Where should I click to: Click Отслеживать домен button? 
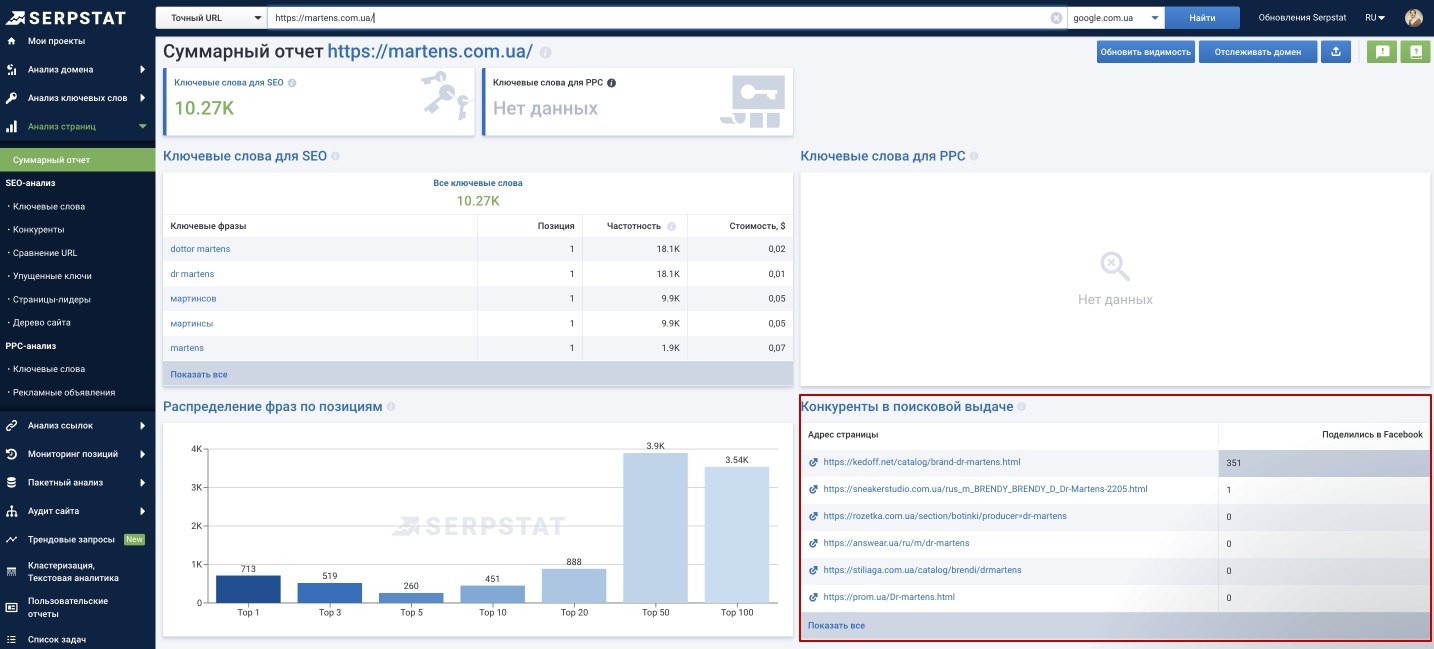(x=1258, y=52)
